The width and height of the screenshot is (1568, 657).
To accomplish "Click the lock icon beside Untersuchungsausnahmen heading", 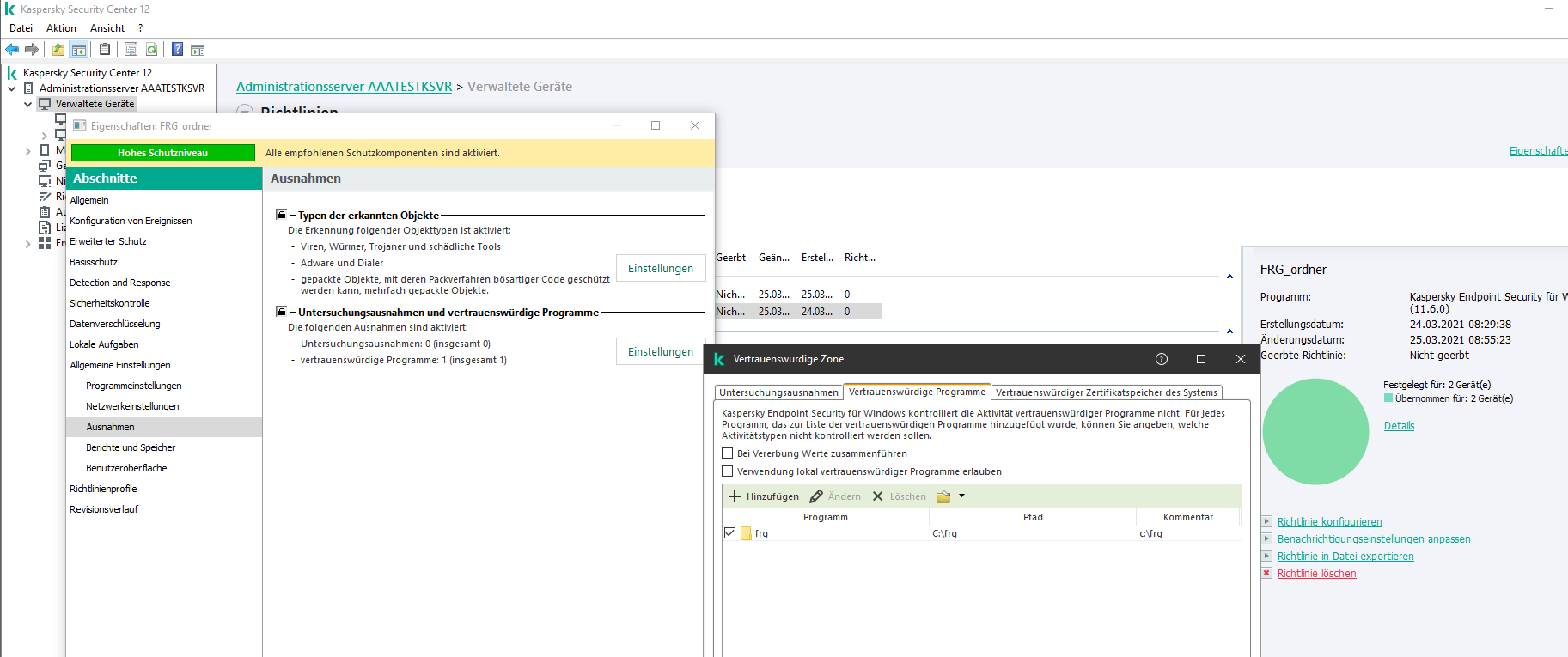I will pyautogui.click(x=281, y=312).
